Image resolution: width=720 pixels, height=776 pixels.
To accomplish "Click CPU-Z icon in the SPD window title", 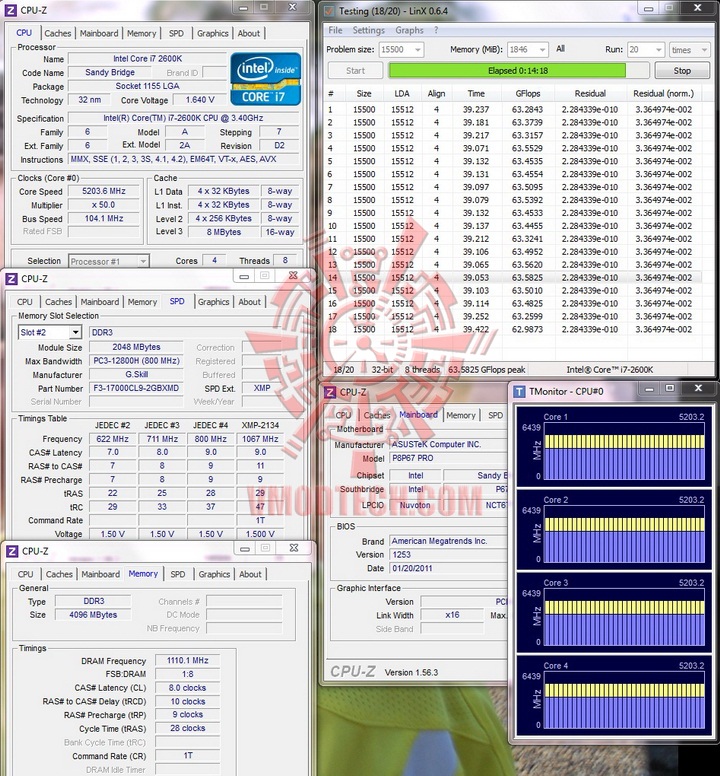I will [11, 279].
